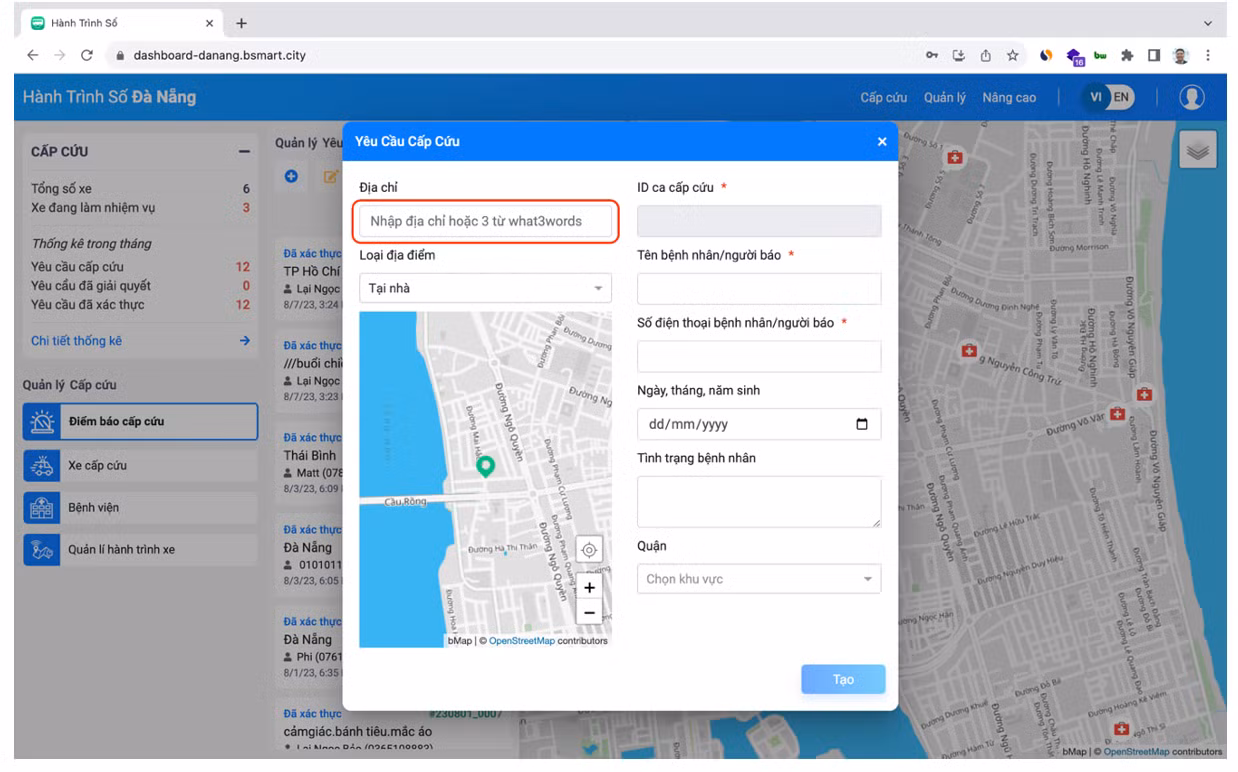This screenshot has width=1238, height=772.
Task: Click the Địa chỉ address input field
Action: pos(485,221)
